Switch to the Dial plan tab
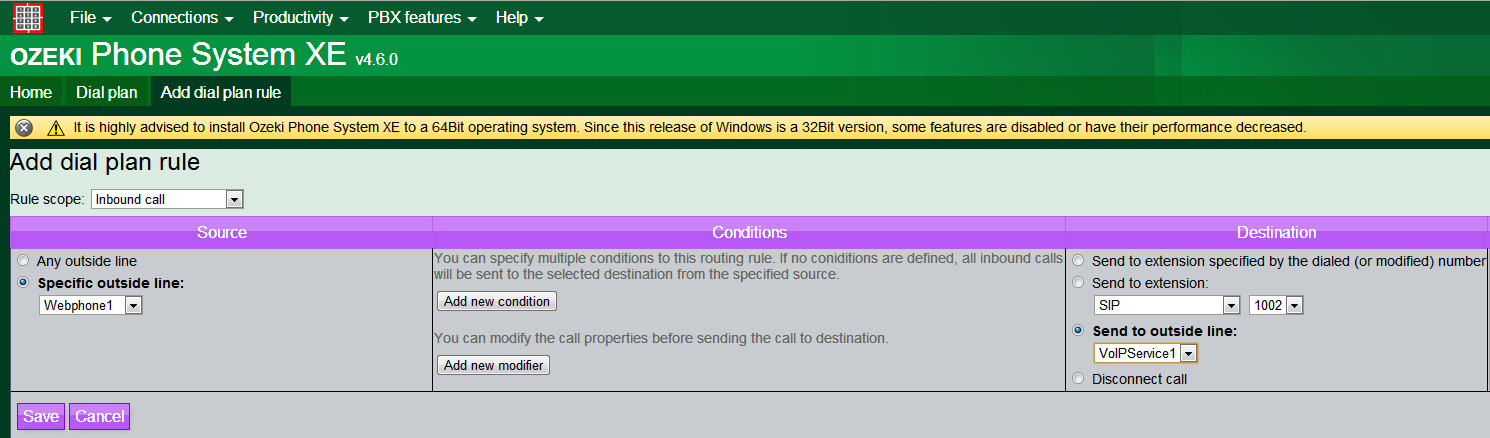 pos(106,93)
